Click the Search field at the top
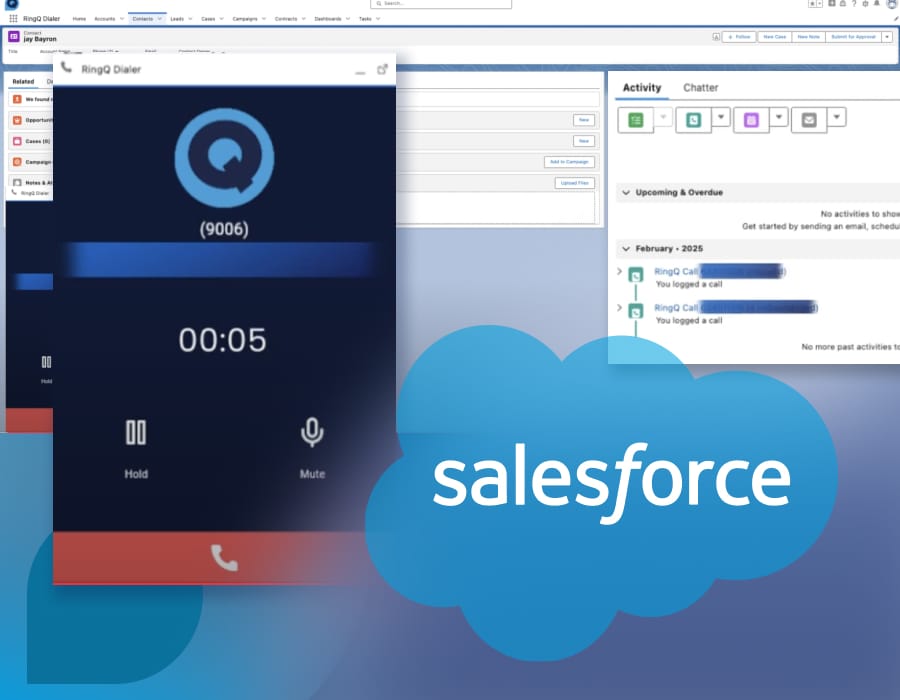 (x=440, y=4)
